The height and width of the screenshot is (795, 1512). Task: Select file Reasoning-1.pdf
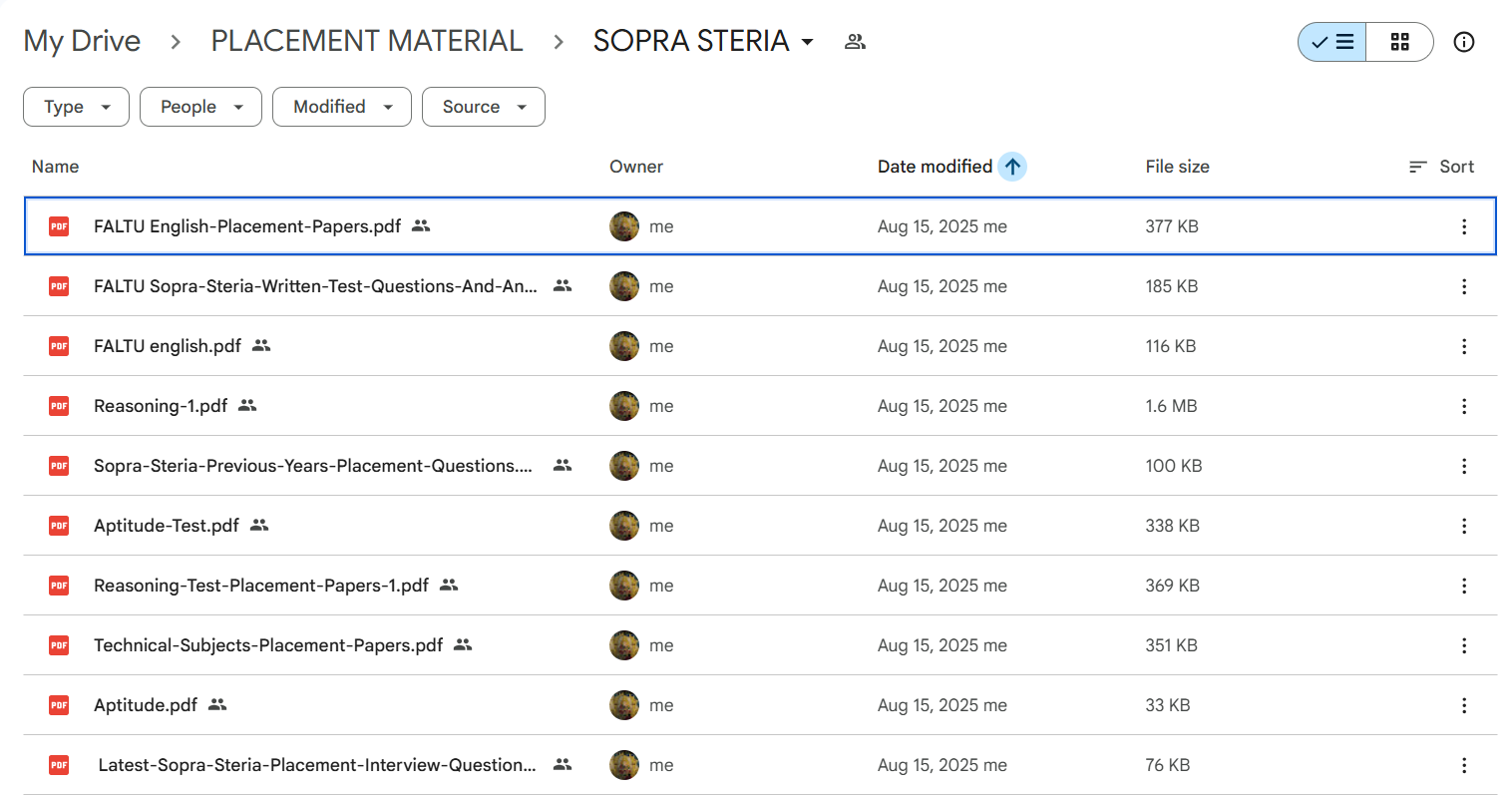[760, 406]
